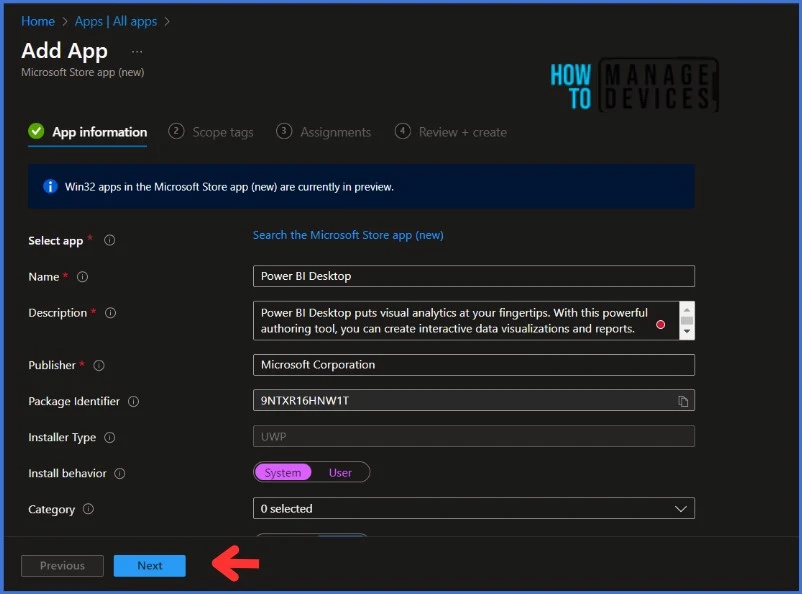Screen dimensions: 802x594
Task: Click the green App information checkmark icon
Action: coord(36,131)
